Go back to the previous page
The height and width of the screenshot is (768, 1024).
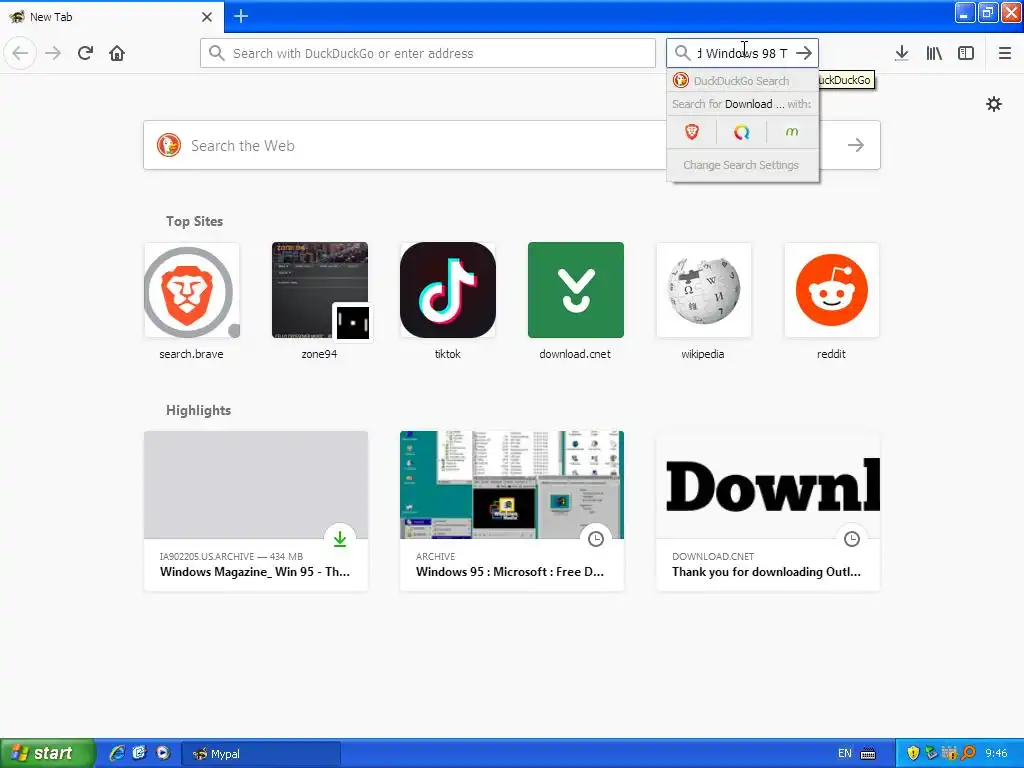tap(20, 53)
